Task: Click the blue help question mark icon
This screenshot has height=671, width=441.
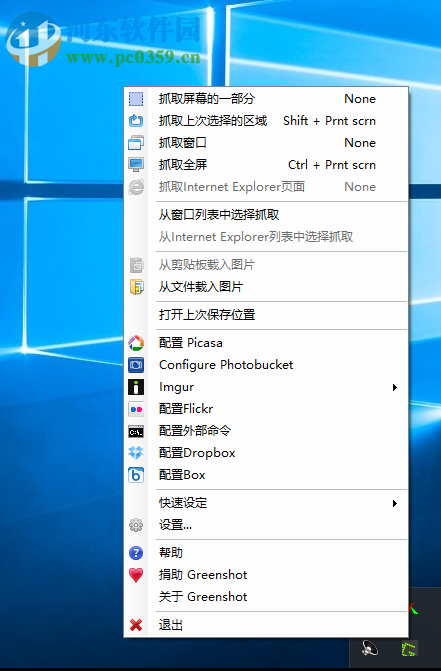Action: (x=136, y=553)
